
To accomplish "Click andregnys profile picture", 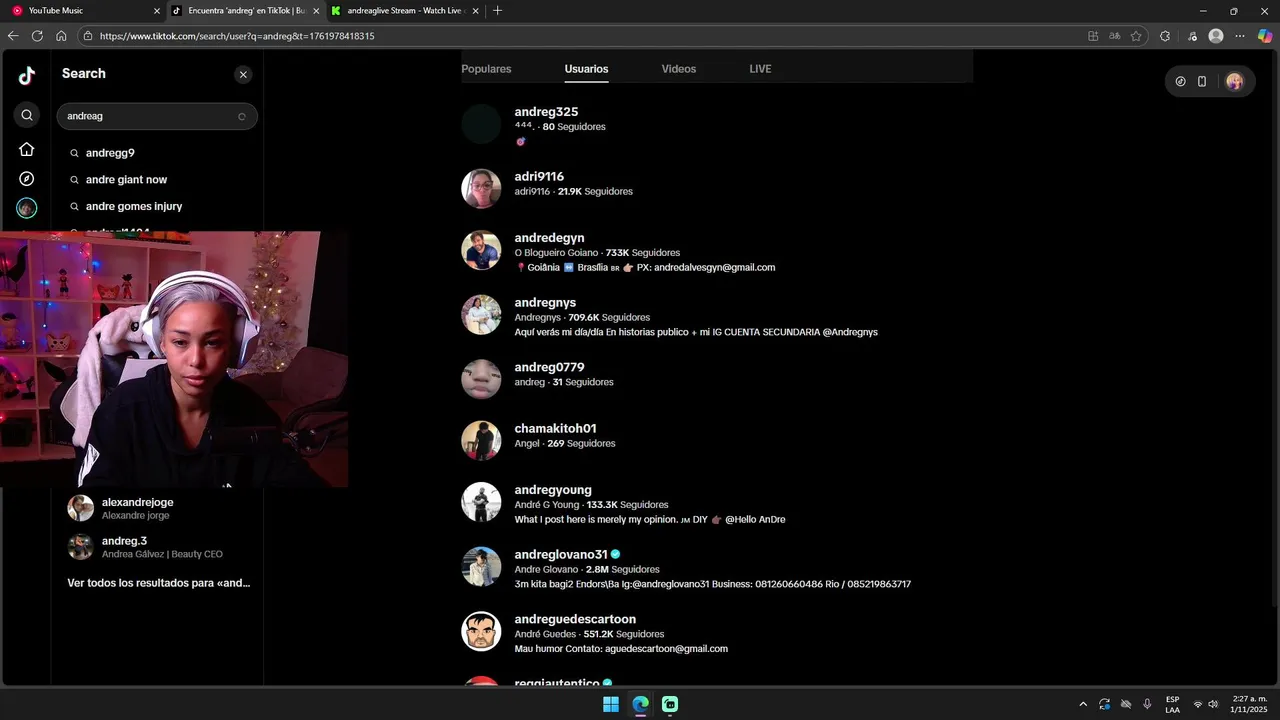I will 481,315.
